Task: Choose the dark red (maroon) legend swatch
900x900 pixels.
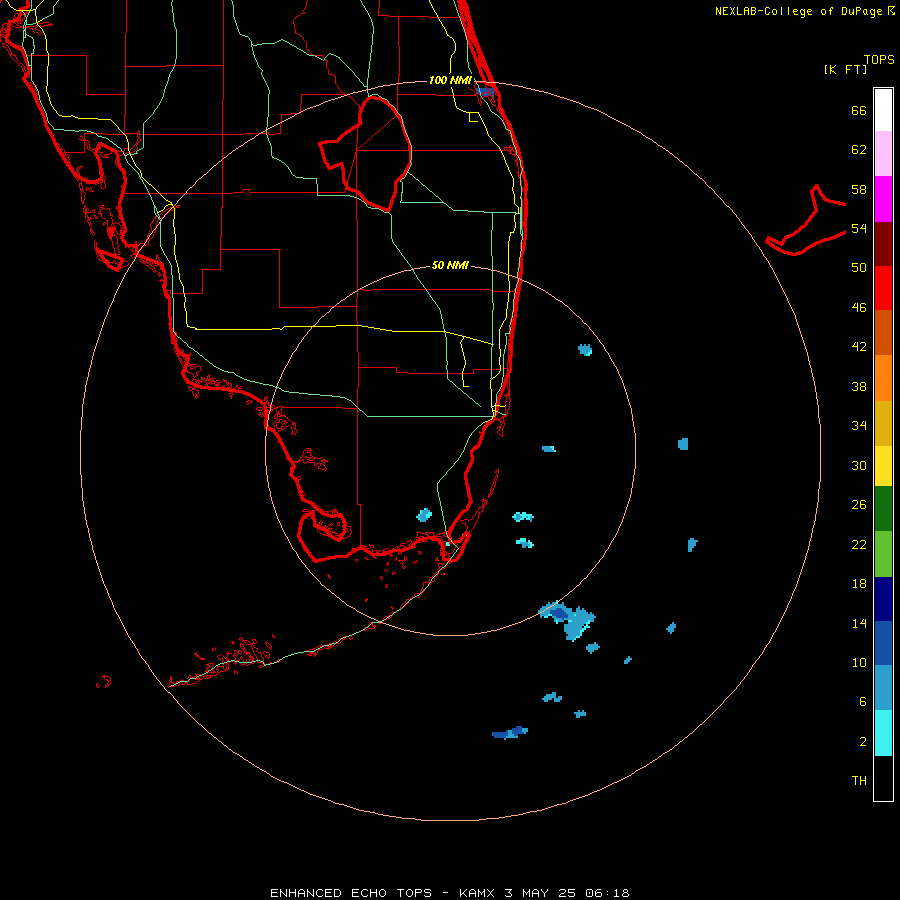Action: (x=883, y=244)
